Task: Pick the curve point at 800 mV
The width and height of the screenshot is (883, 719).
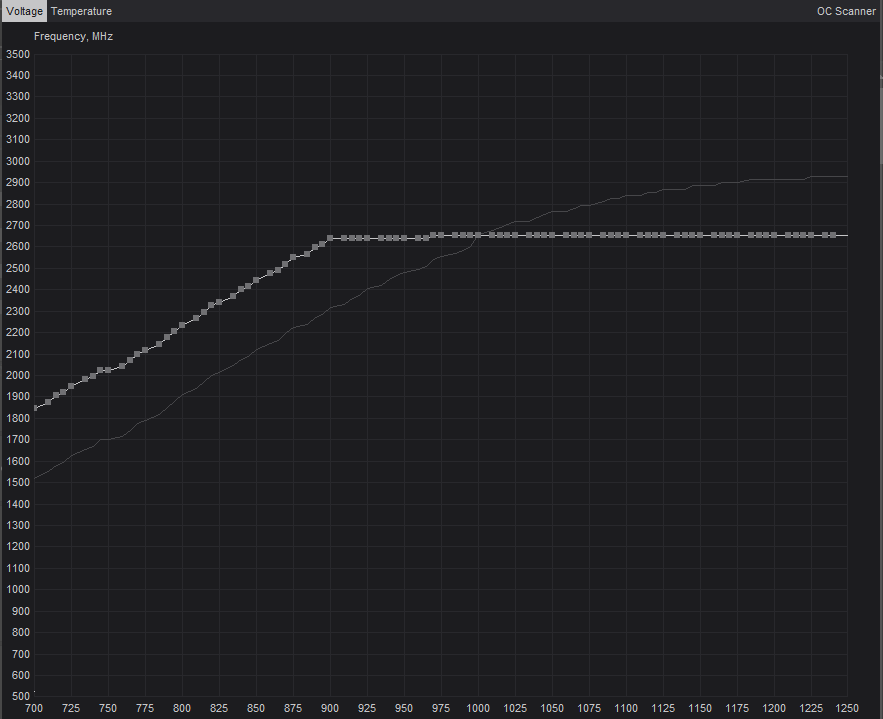Action: pyautogui.click(x=182, y=325)
